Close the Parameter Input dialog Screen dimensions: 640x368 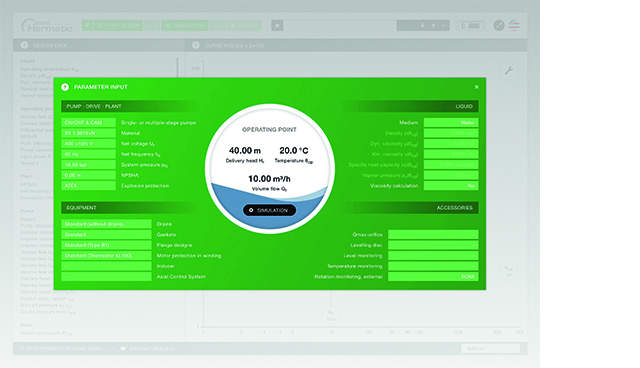click(476, 87)
